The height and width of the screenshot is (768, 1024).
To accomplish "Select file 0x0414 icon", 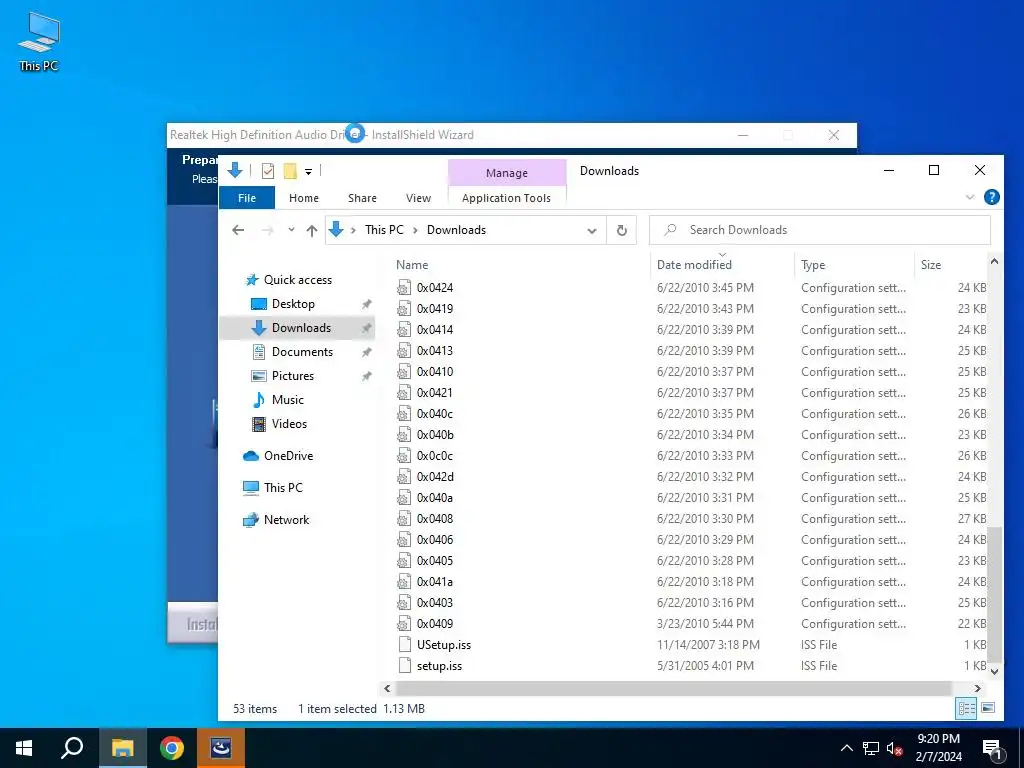I will 404,330.
